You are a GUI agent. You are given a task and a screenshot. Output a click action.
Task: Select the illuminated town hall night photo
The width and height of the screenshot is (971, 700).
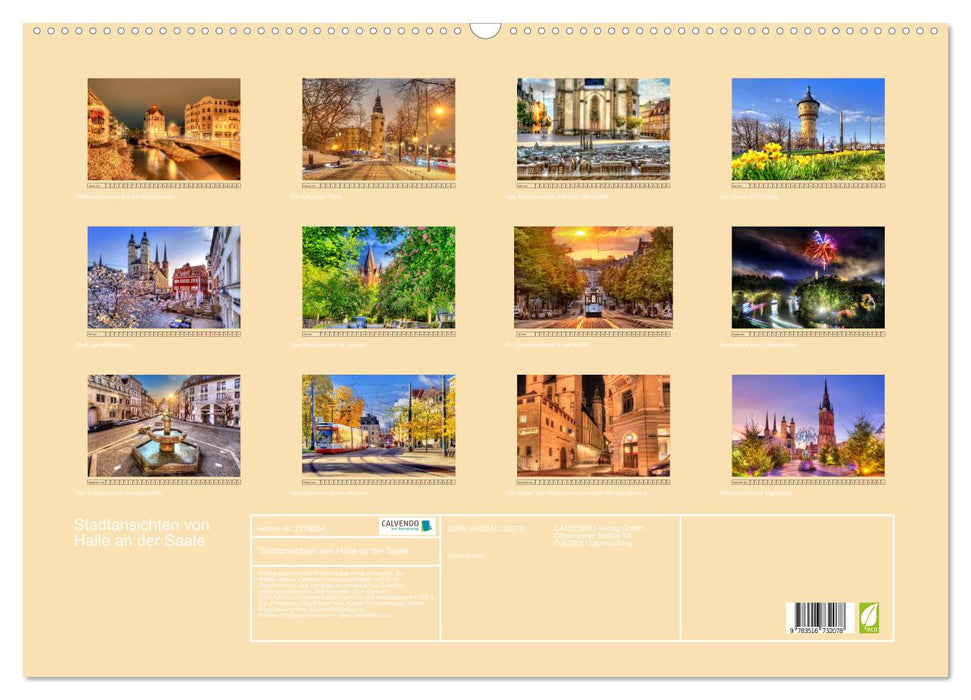[x=593, y=425]
